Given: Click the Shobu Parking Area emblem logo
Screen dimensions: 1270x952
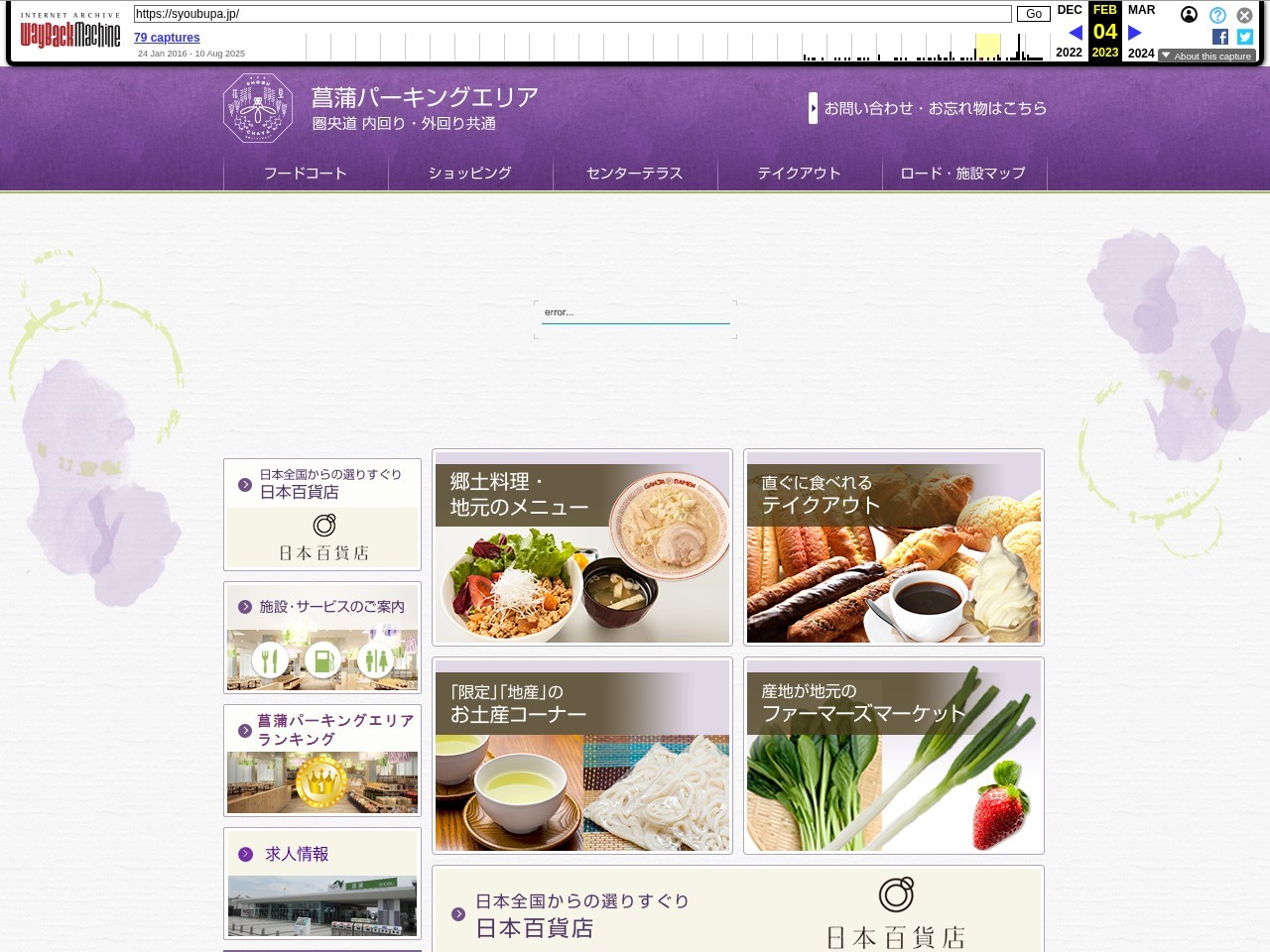Looking at the screenshot, I should [x=258, y=108].
